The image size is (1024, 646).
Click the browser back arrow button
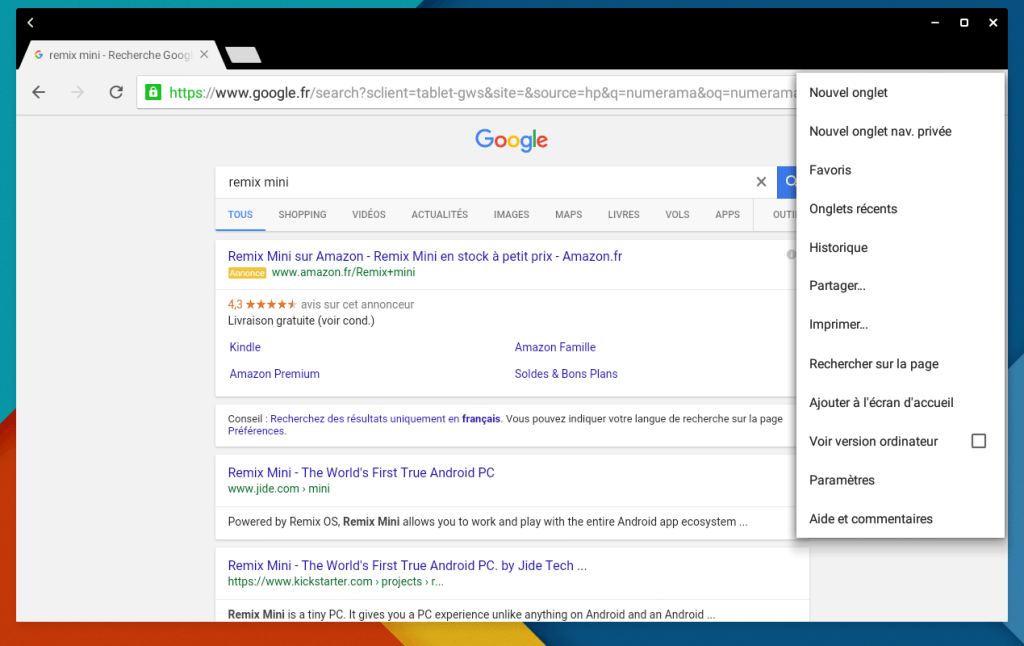39,92
